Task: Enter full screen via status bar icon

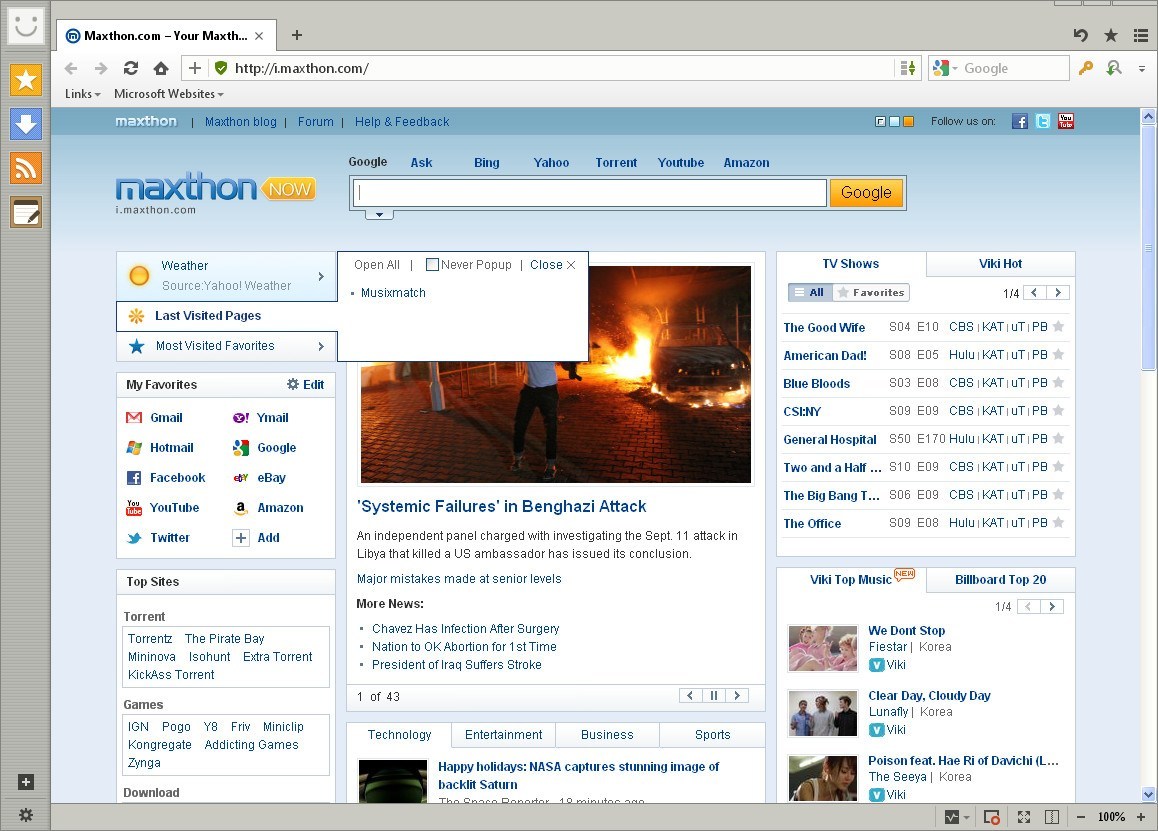Action: point(1022,817)
